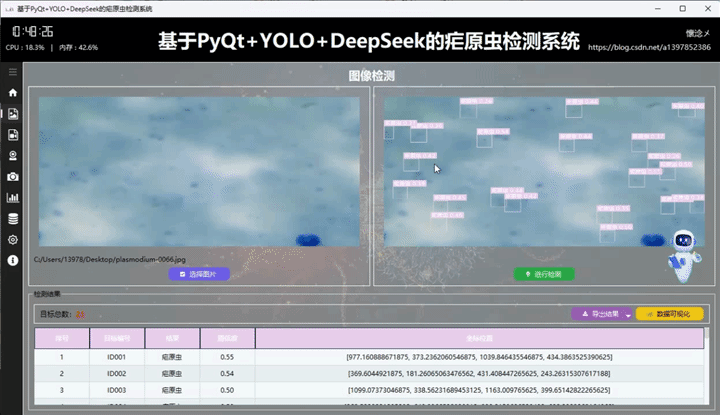Click the total target count value
This screenshot has height=415, width=720.
click(80, 314)
